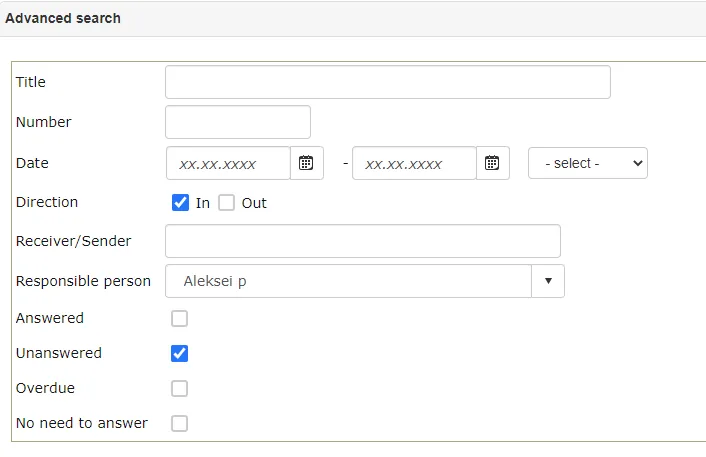This screenshot has height=457, width=706.
Task: Focus the Number input field
Action: click(x=238, y=122)
